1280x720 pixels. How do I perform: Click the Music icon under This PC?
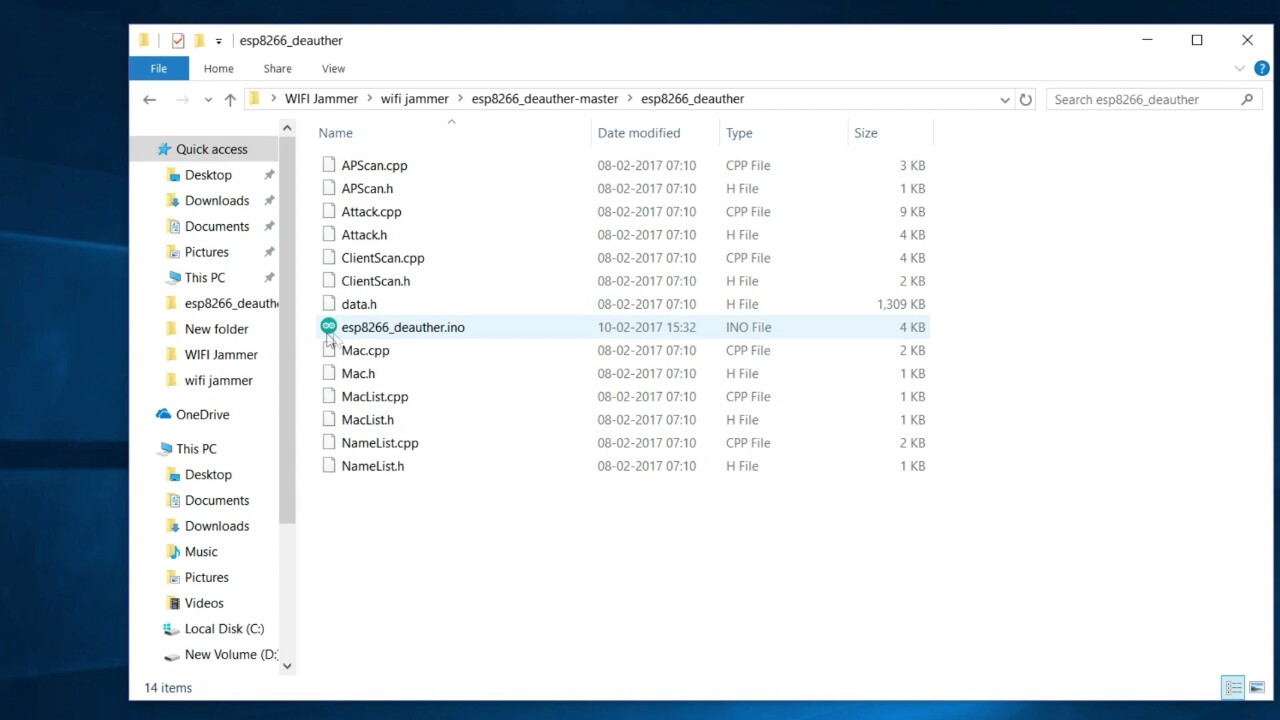(x=174, y=552)
